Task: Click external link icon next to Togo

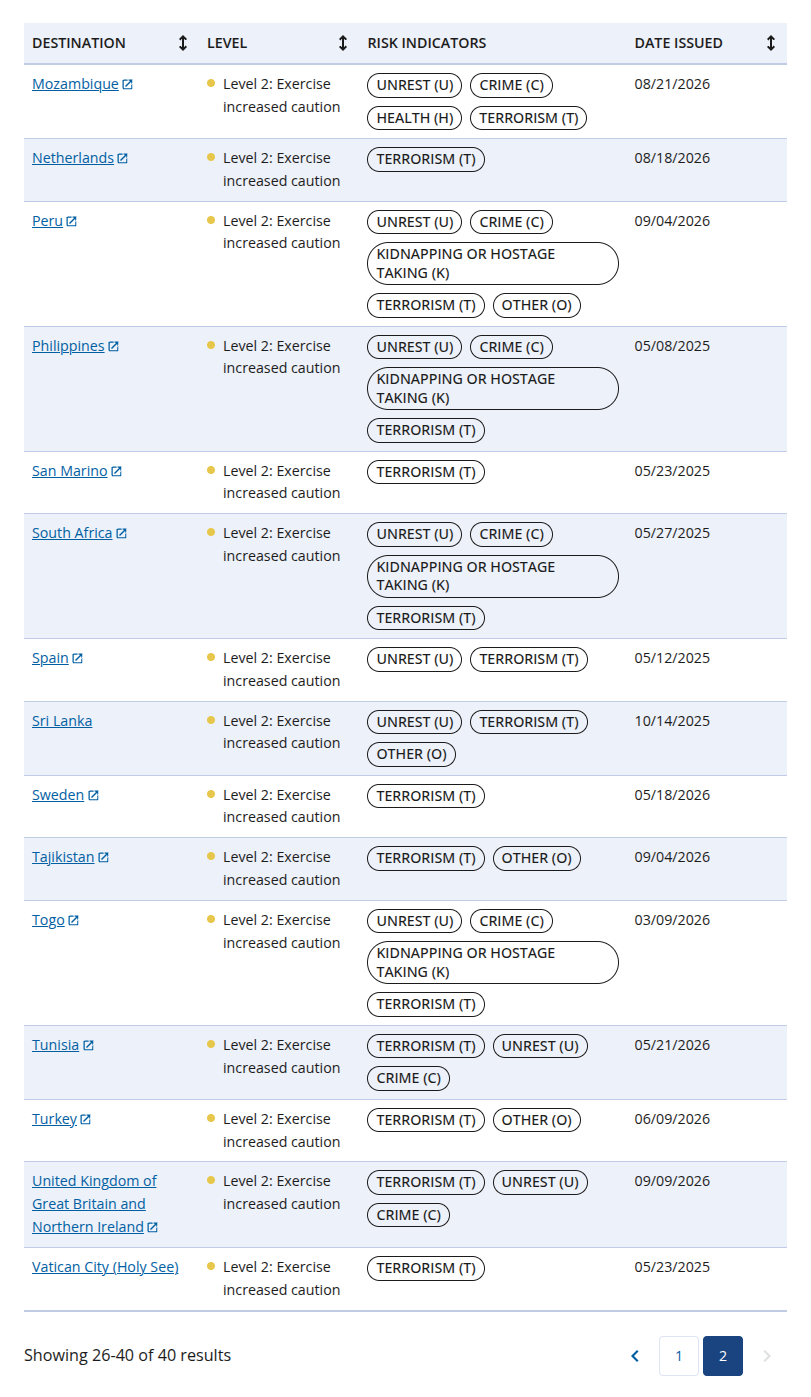Action: [x=73, y=921]
